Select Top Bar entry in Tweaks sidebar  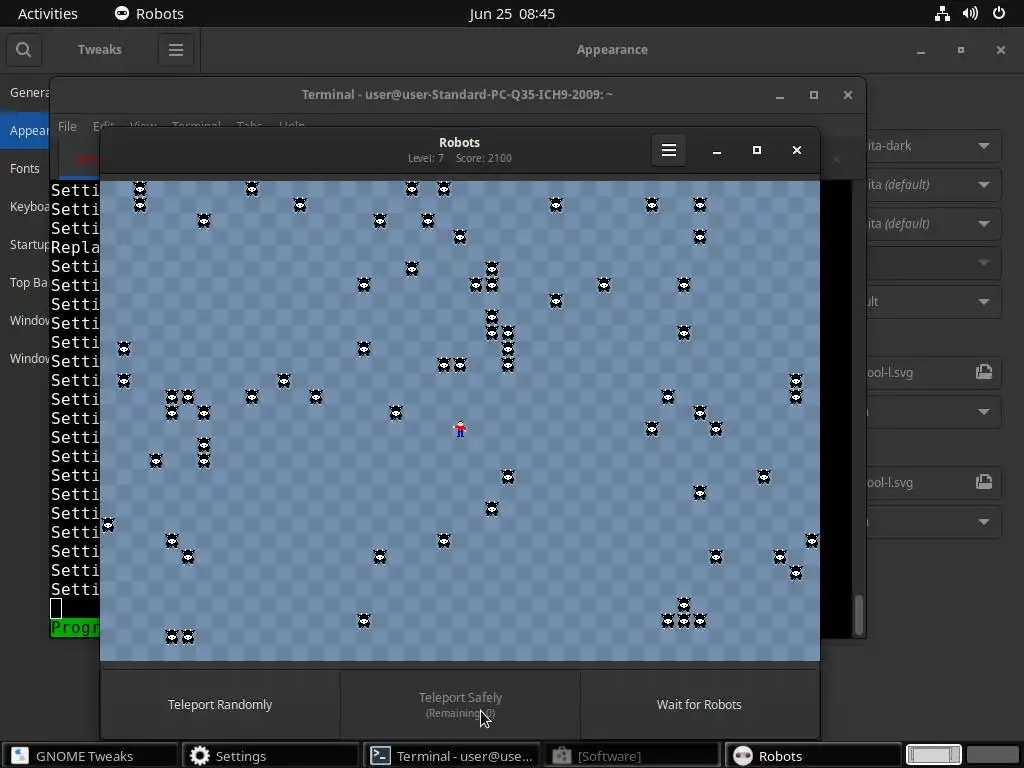pyautogui.click(x=25, y=282)
